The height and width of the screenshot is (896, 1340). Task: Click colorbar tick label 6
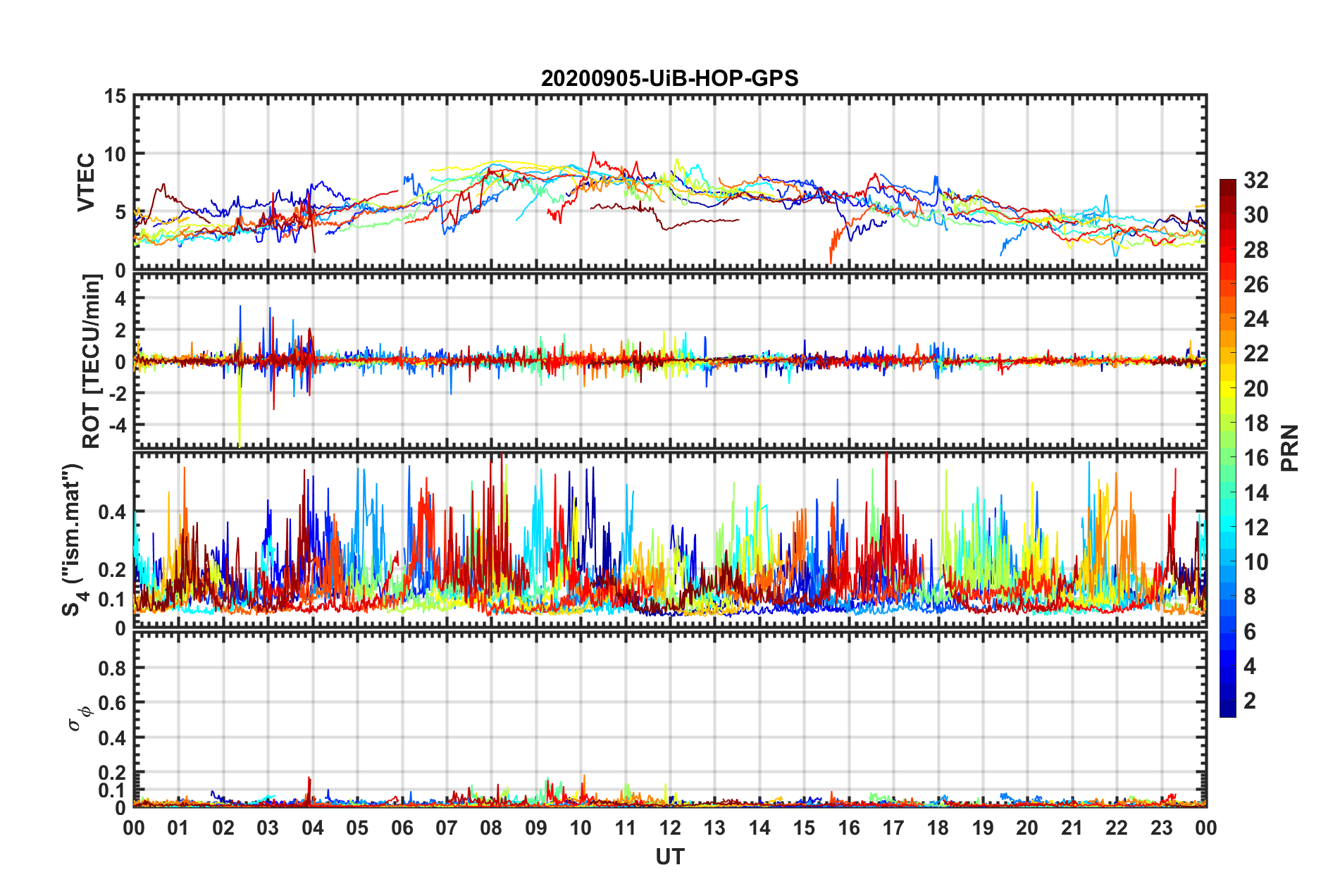point(1250,632)
